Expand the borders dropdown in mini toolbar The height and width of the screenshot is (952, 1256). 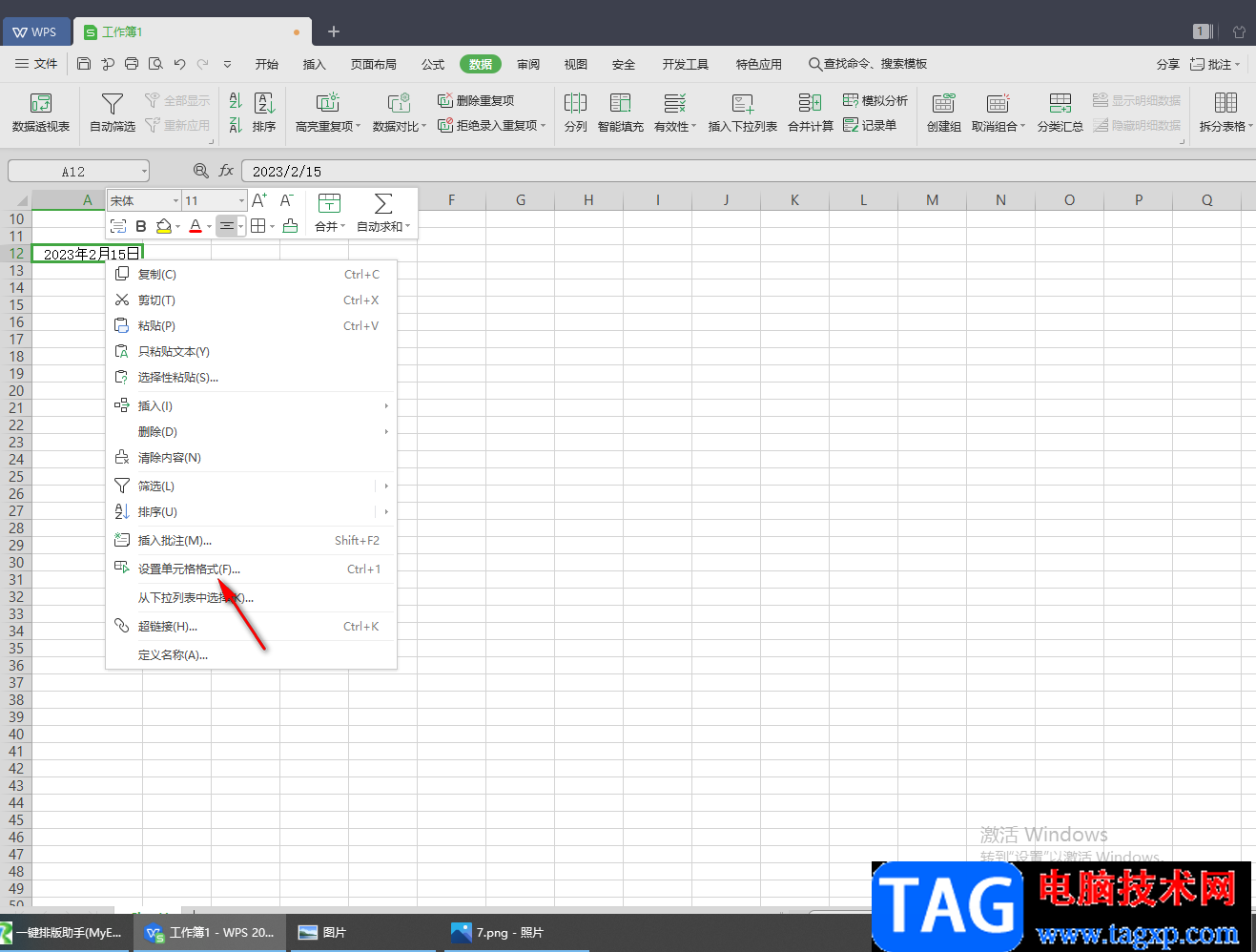272,227
